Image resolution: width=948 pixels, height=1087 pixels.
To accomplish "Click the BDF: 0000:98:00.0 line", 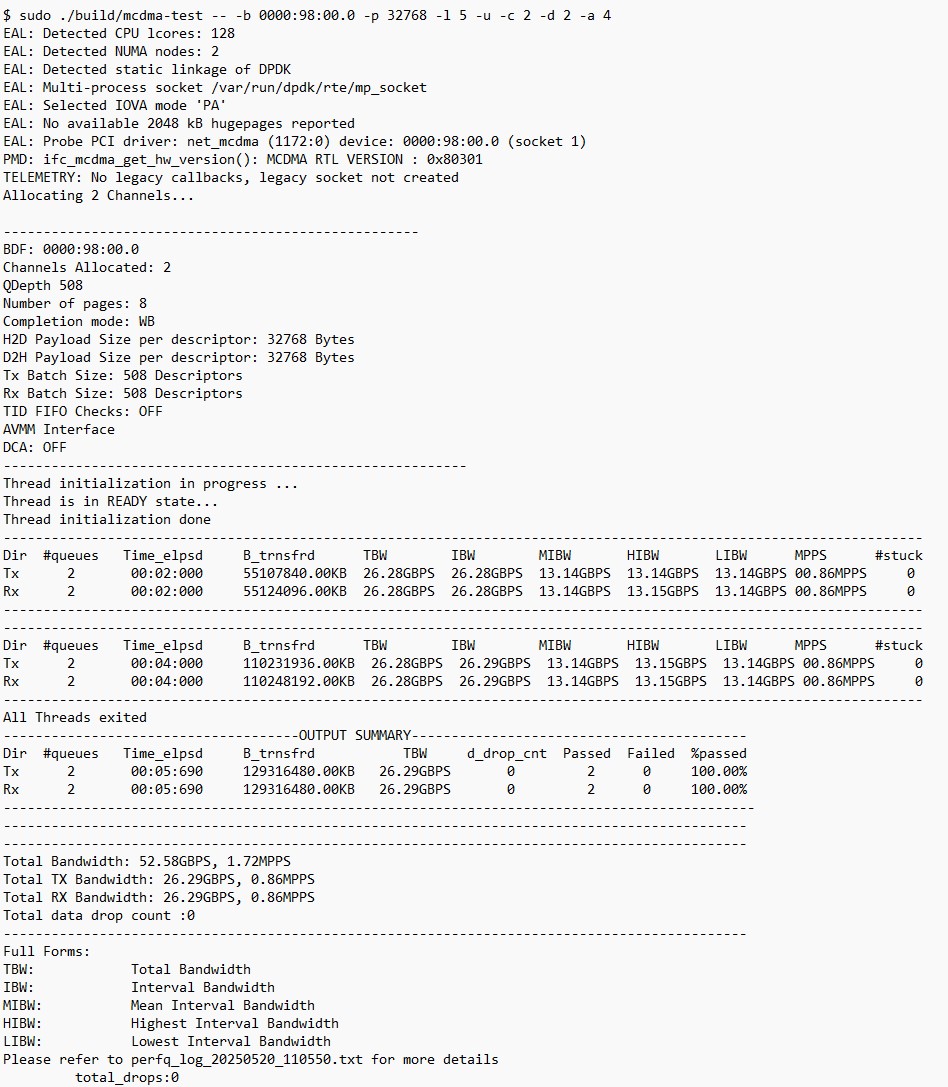I will coord(71,249).
